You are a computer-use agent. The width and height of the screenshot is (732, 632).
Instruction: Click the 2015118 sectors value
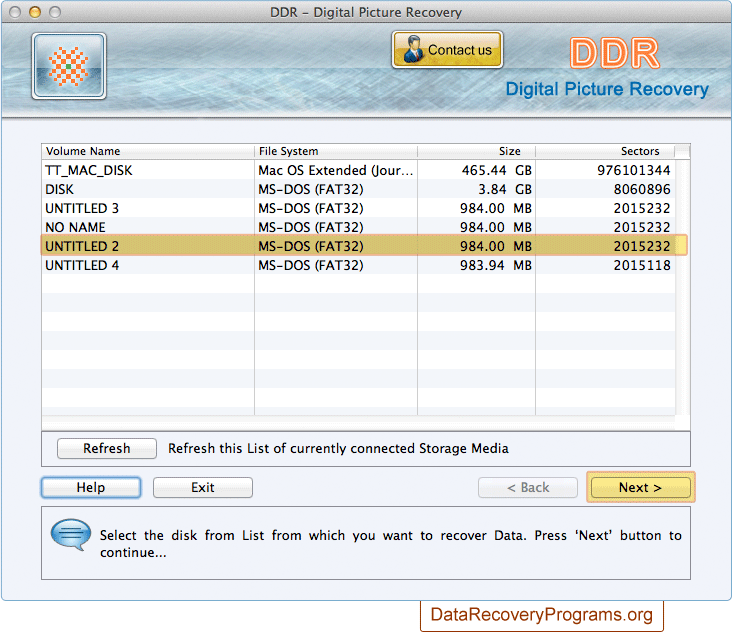point(642,265)
